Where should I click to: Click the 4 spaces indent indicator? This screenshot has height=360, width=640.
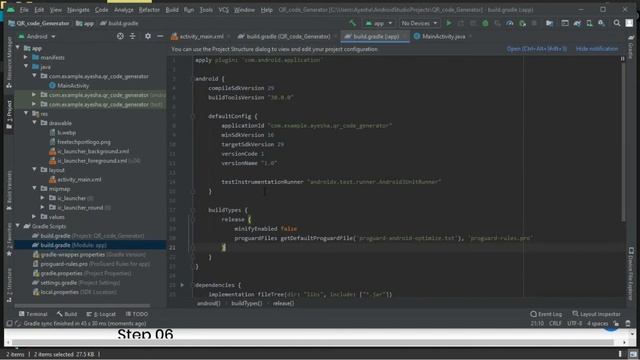[598, 324]
